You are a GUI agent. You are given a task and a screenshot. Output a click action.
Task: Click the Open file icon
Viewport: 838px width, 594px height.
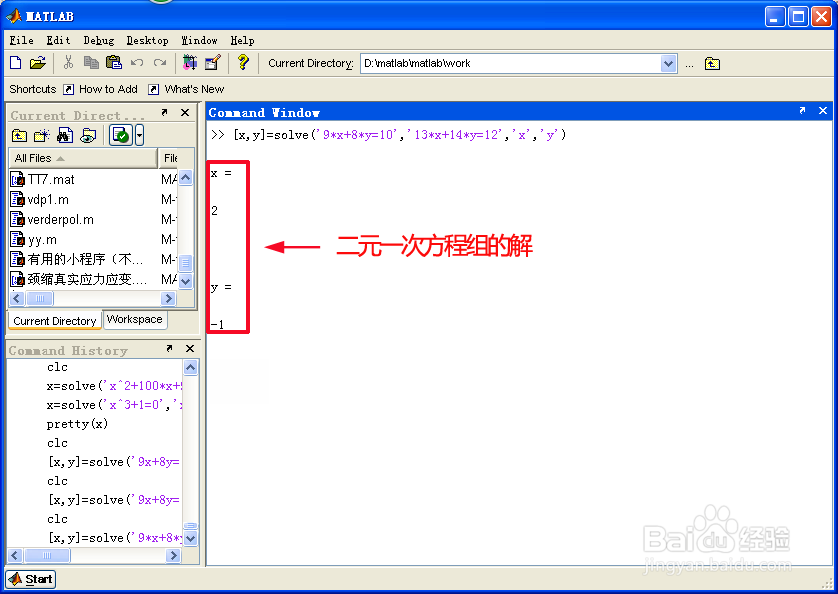[37, 63]
